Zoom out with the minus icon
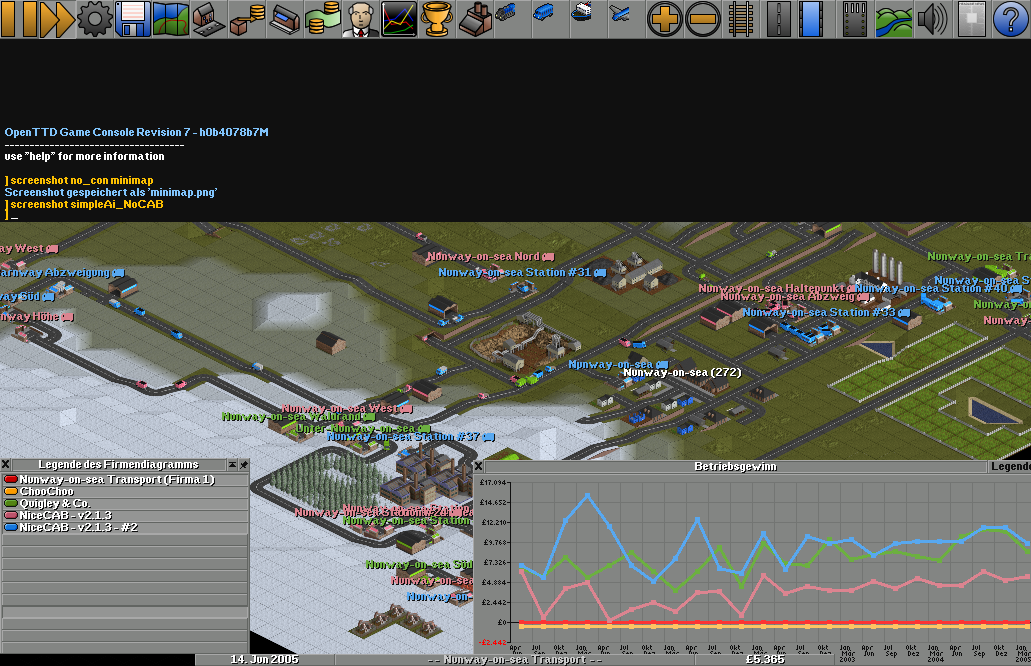 click(703, 19)
